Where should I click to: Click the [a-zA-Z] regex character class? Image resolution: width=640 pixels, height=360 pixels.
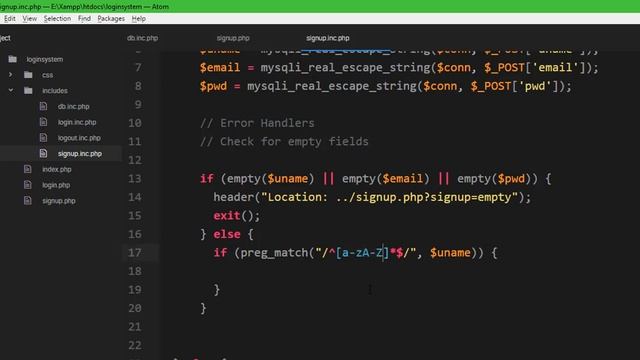[x=362, y=253]
